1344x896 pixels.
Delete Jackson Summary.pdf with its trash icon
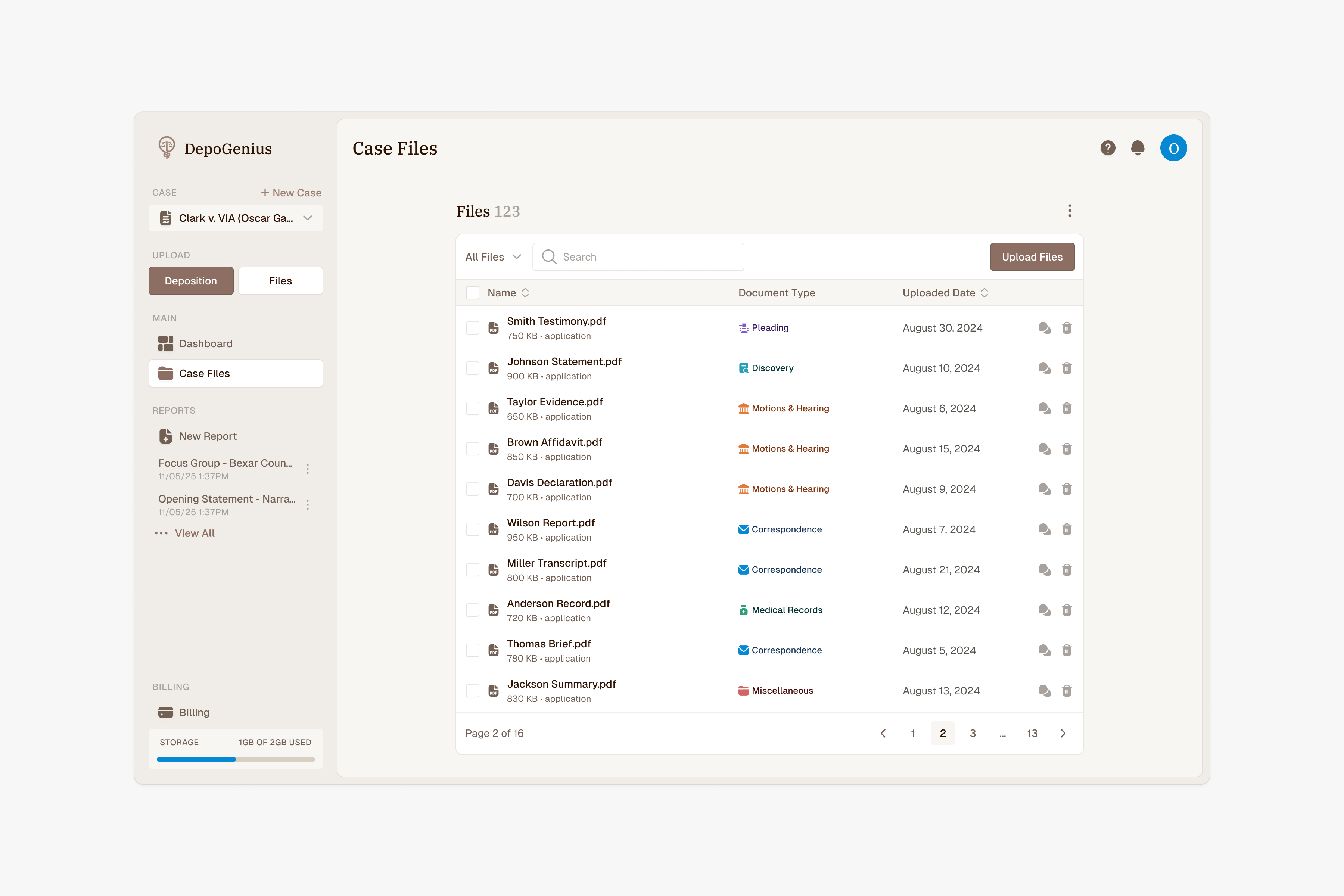[1066, 691]
